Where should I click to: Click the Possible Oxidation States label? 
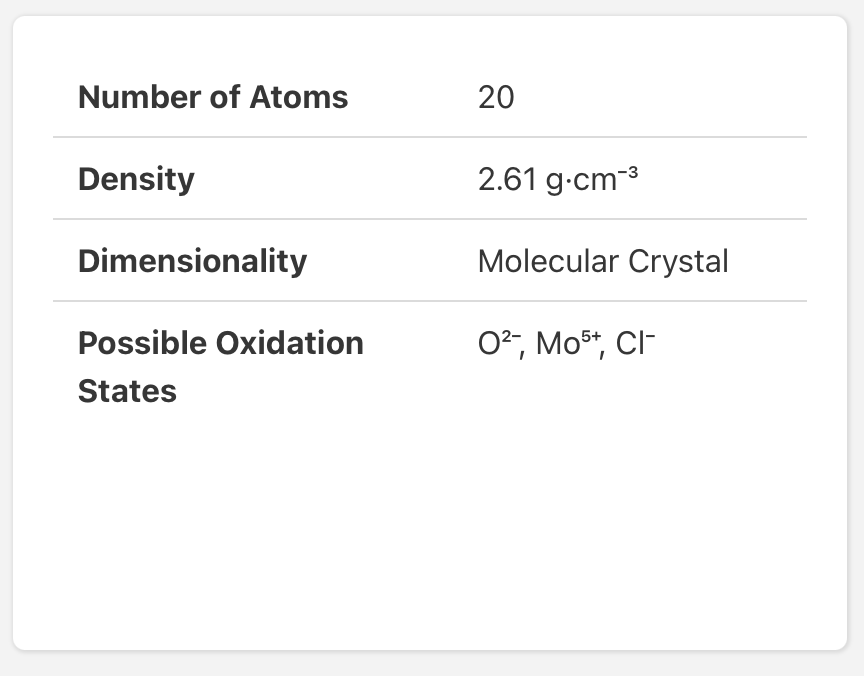click(220, 367)
